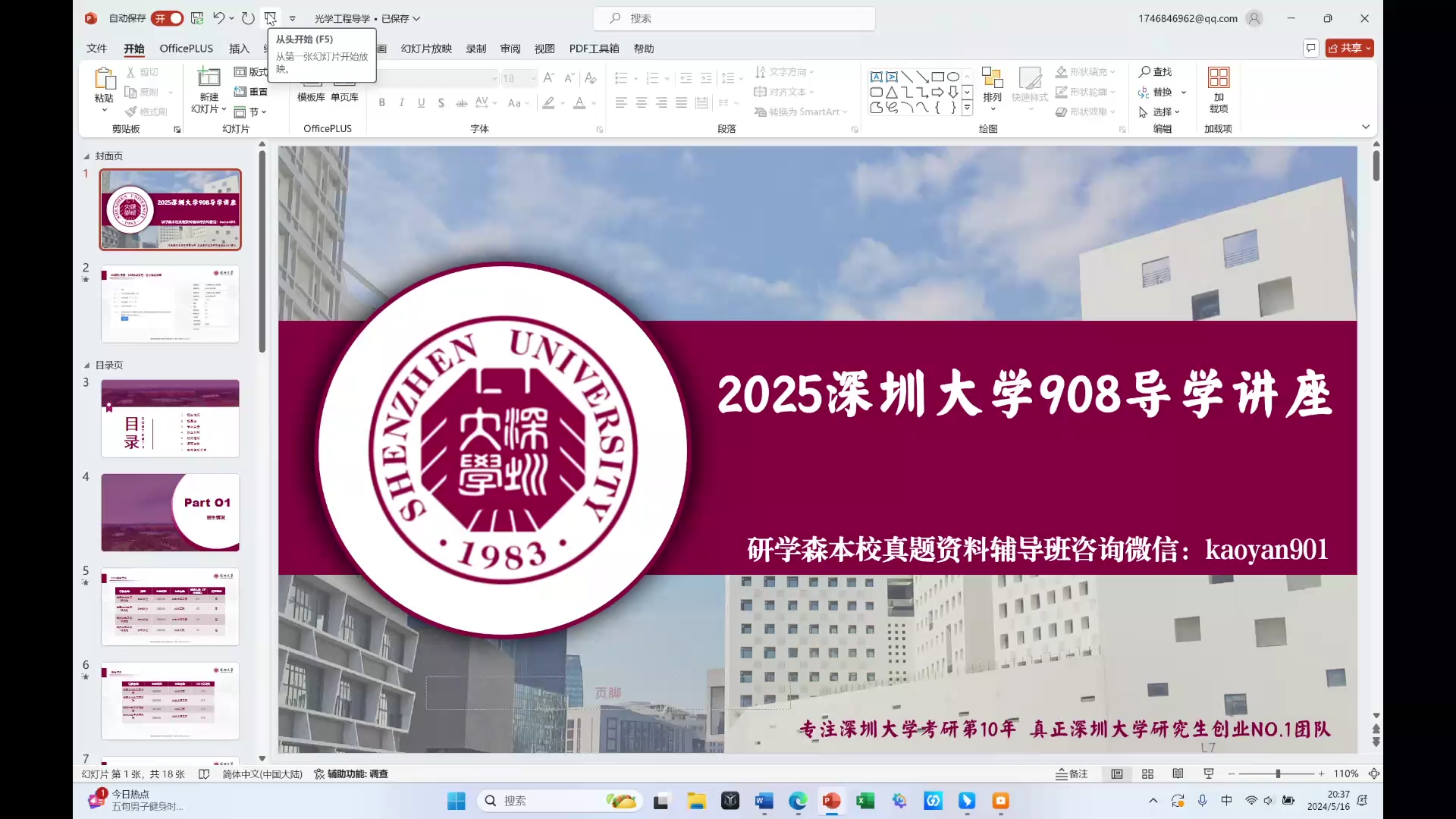
Task: Select slide 2 thumbnail
Action: [x=170, y=304]
